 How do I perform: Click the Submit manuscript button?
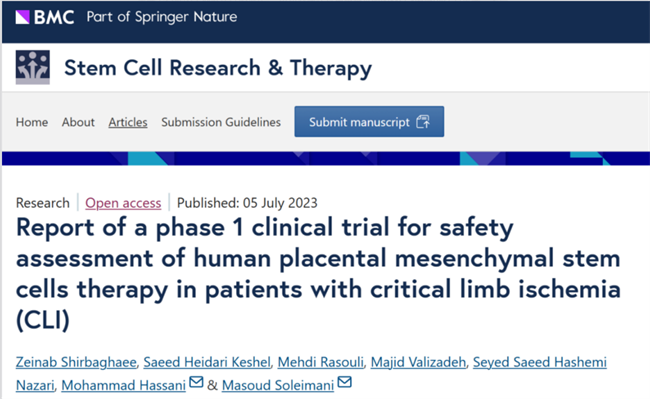click(369, 121)
